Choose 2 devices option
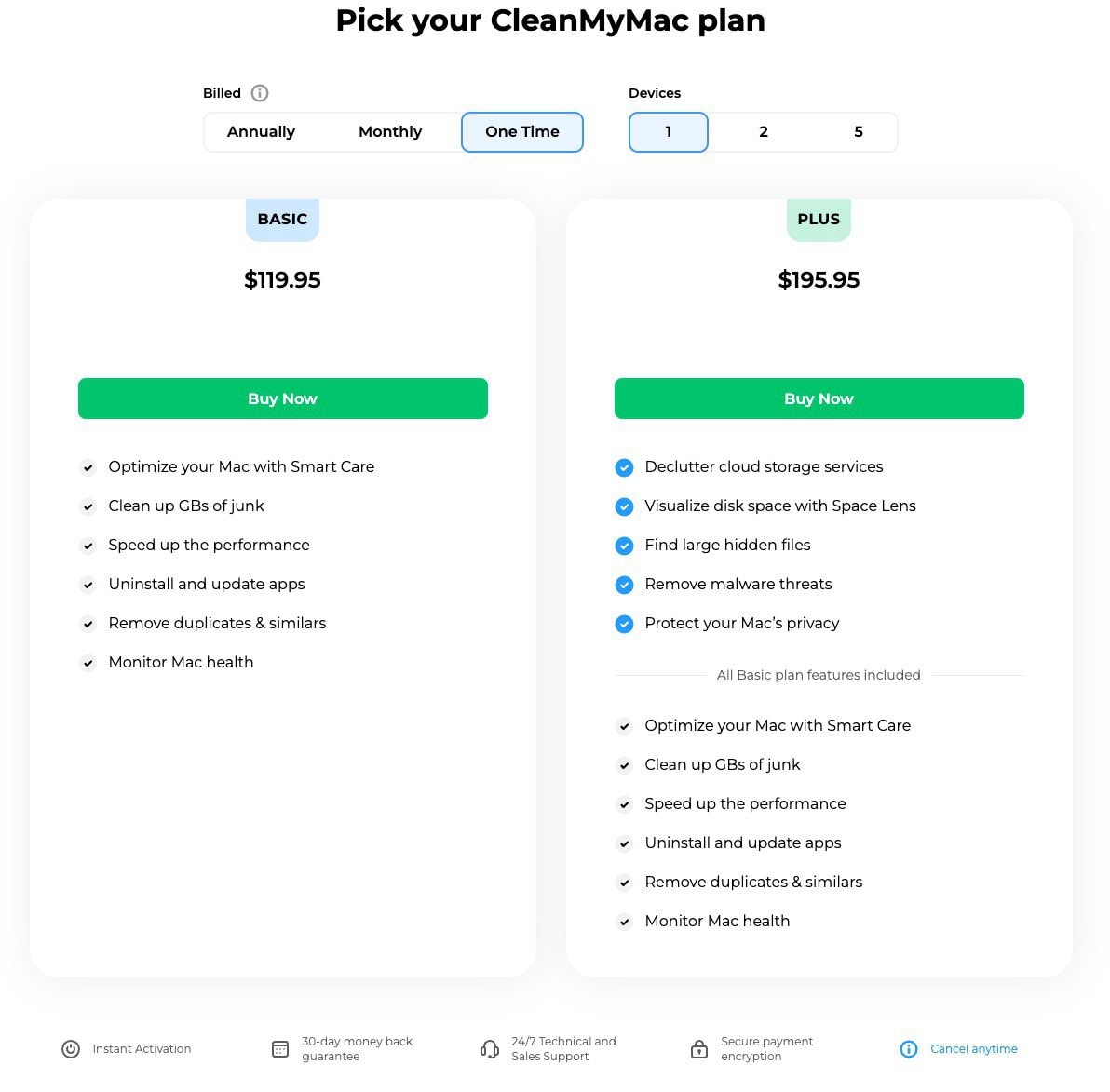The height and width of the screenshot is (1092, 1110). [x=764, y=132]
